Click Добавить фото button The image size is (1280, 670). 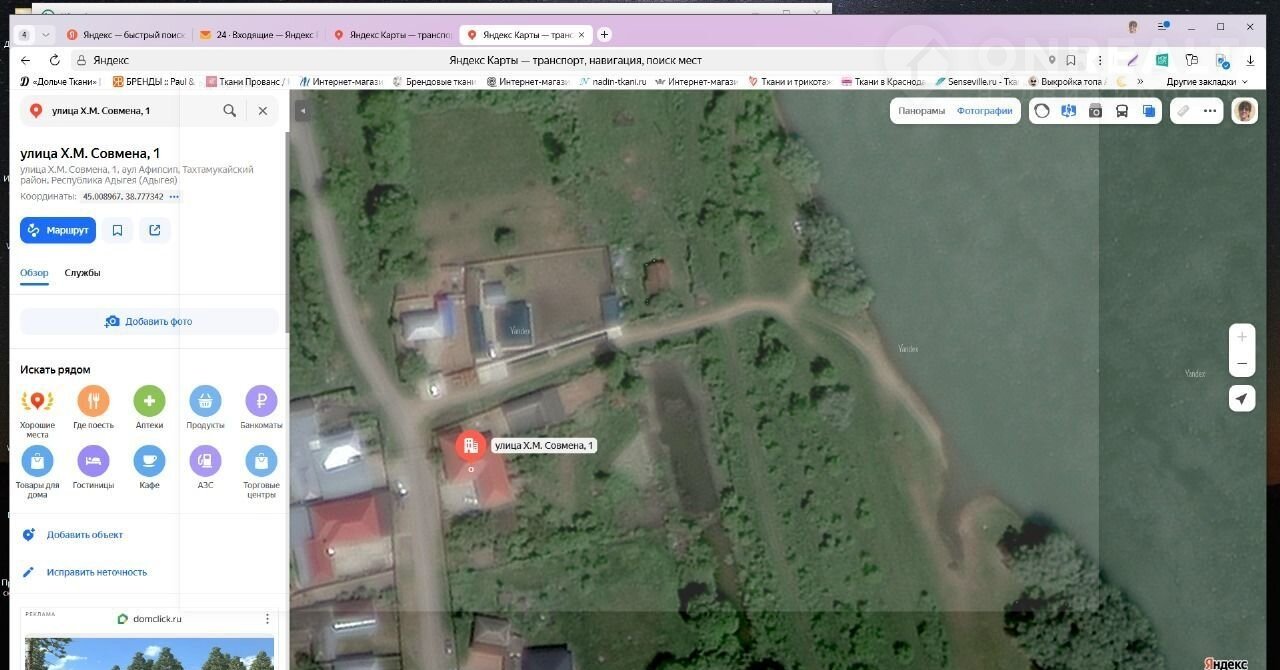[149, 321]
